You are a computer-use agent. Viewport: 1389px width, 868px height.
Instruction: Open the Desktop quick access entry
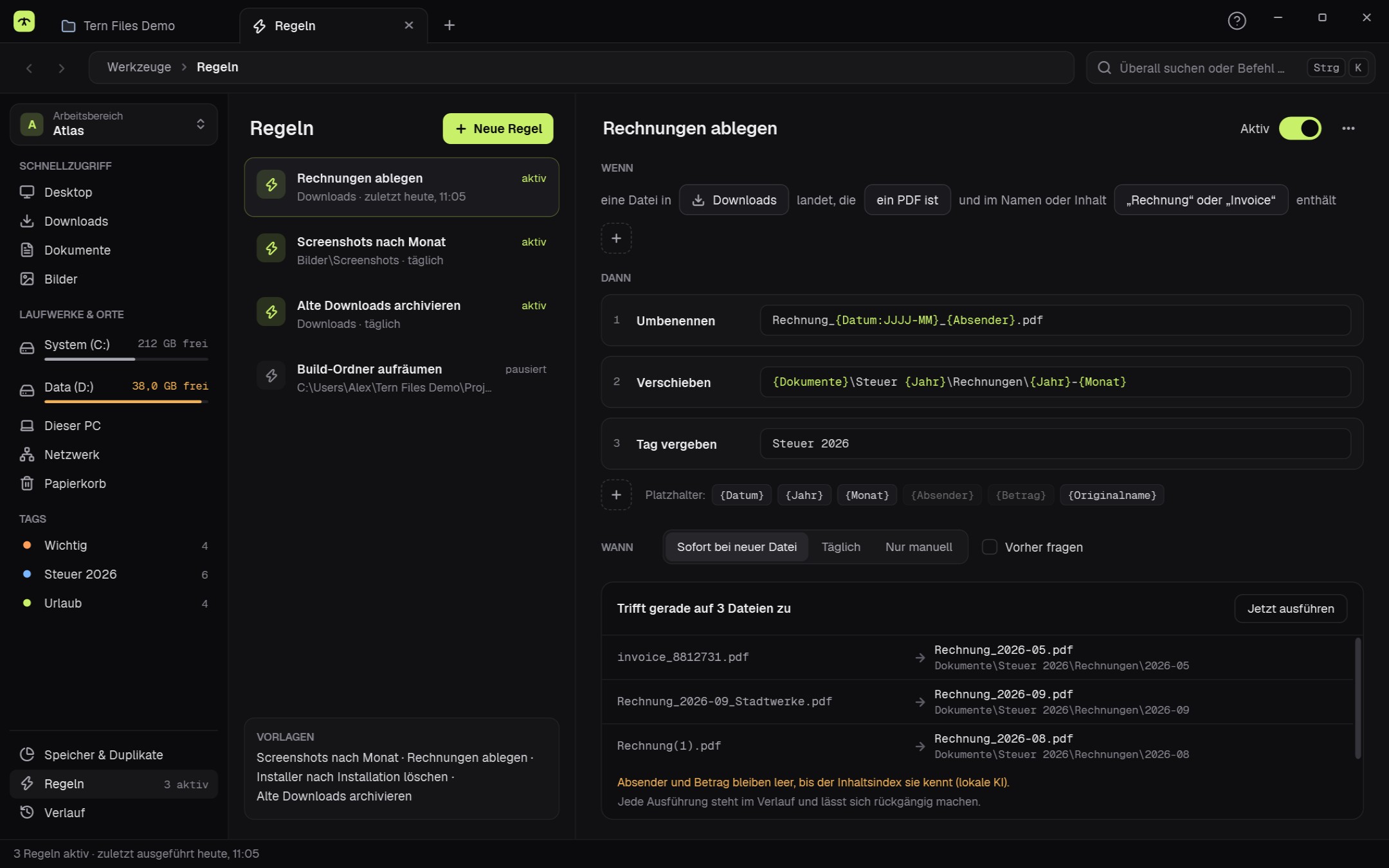click(114, 192)
